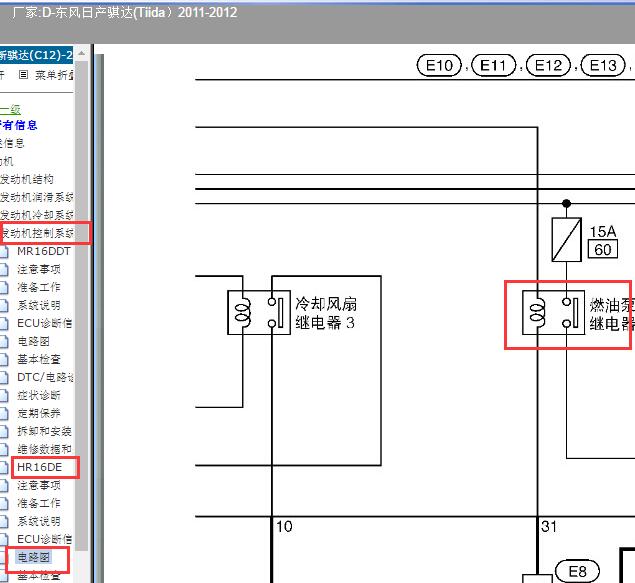Open 准备工作 under MR16DDT
Image resolution: width=635 pixels, height=583 pixels.
[38, 287]
